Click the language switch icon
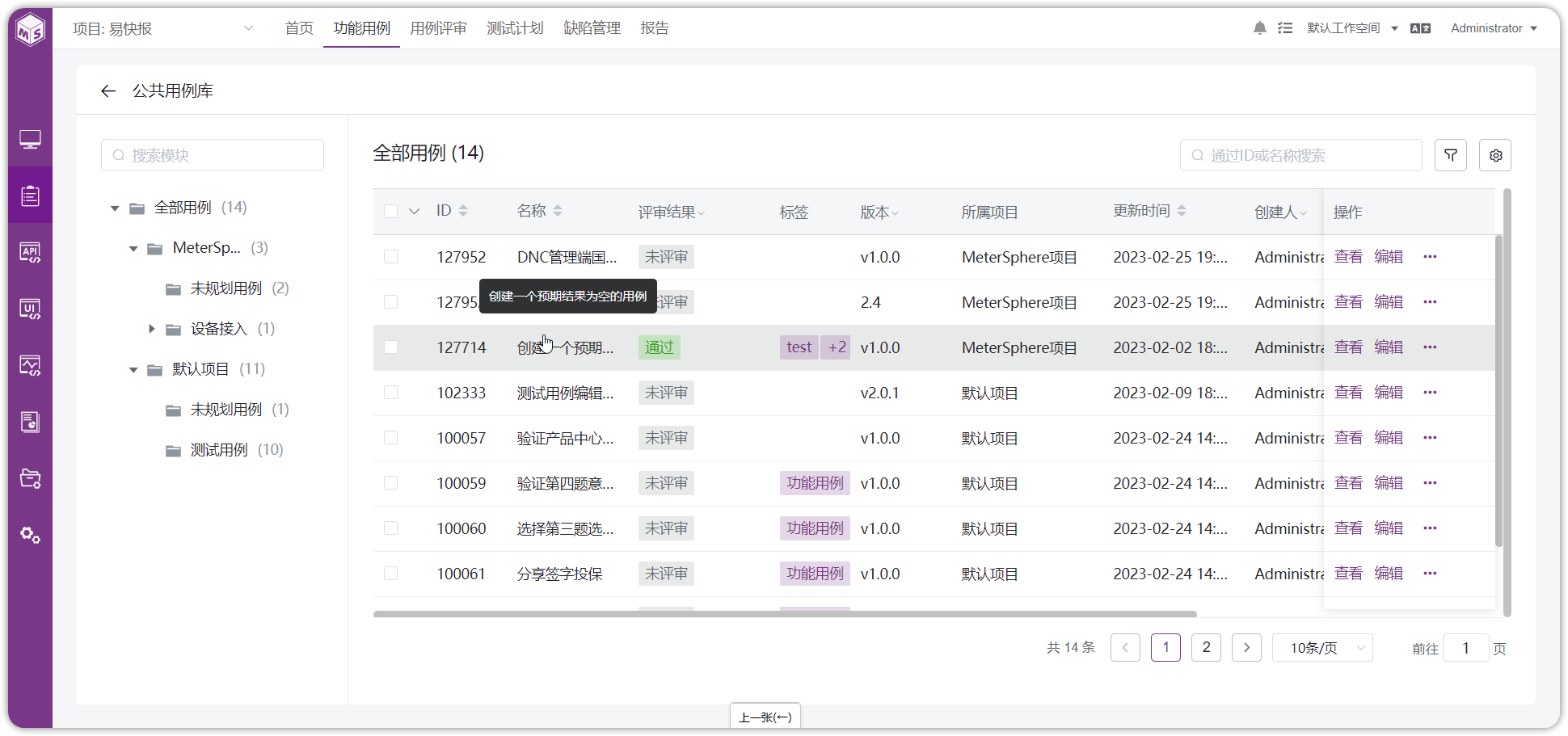The width and height of the screenshot is (1568, 736). point(1420,28)
